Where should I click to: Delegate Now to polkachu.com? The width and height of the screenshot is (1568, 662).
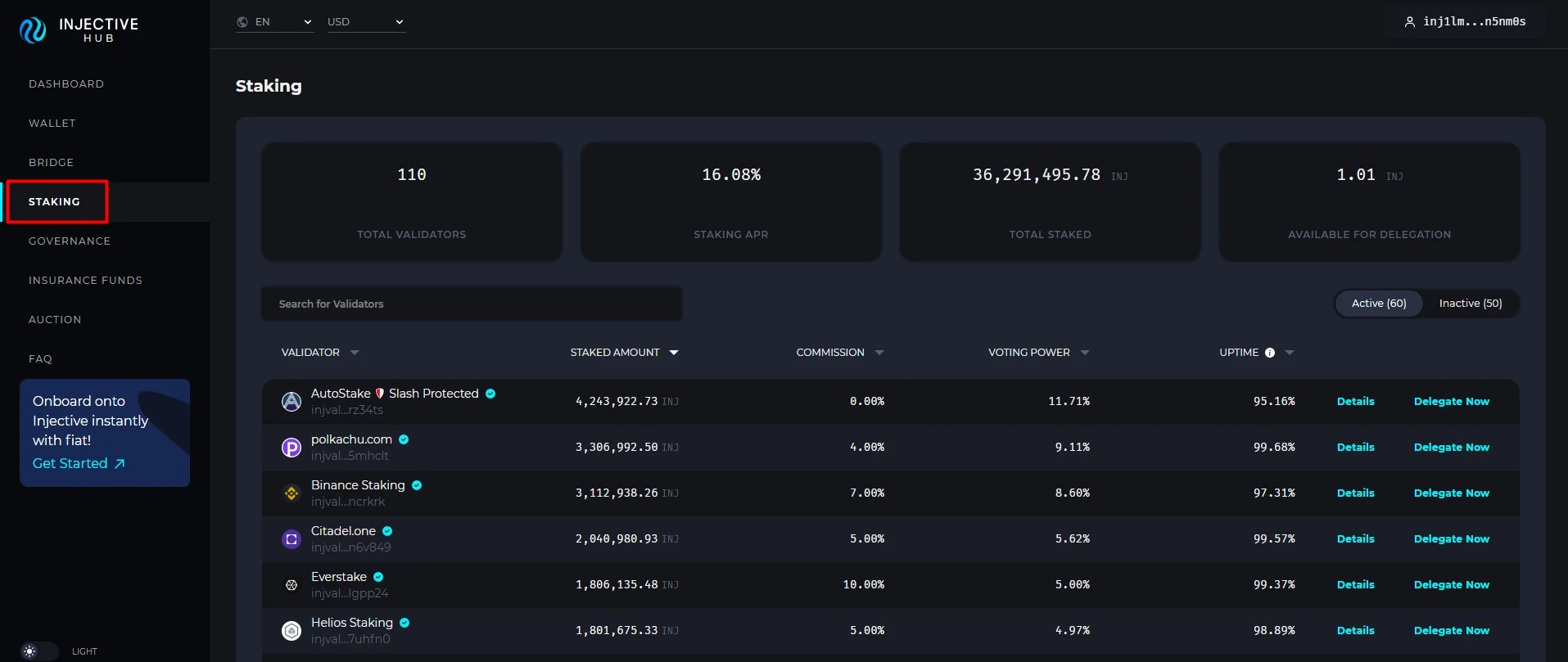[x=1452, y=448]
